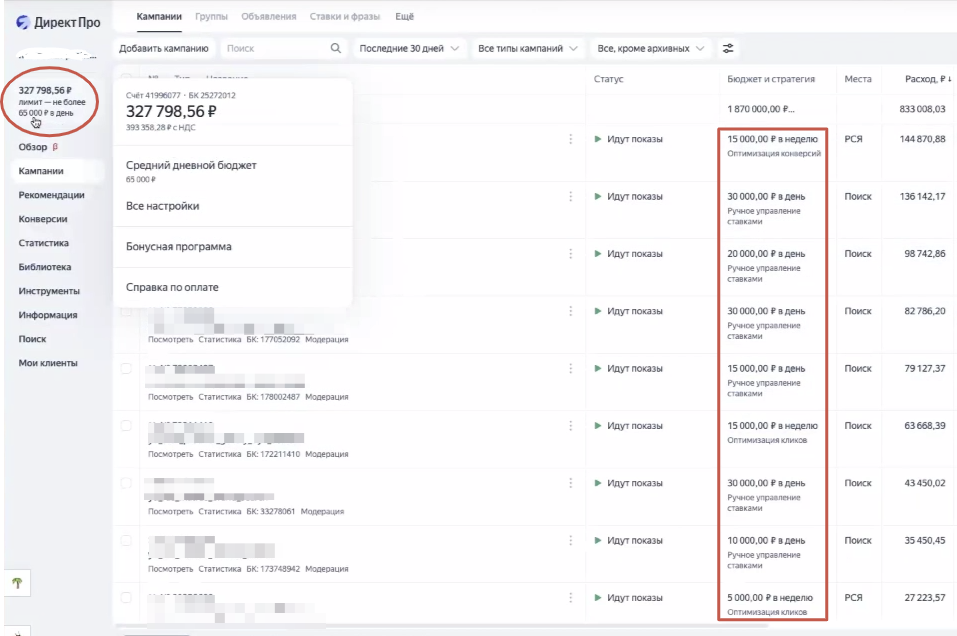Viewport: 957px width, 636px height.
Task: Tick checkbox of campaign БК 33278061
Action: 126,483
